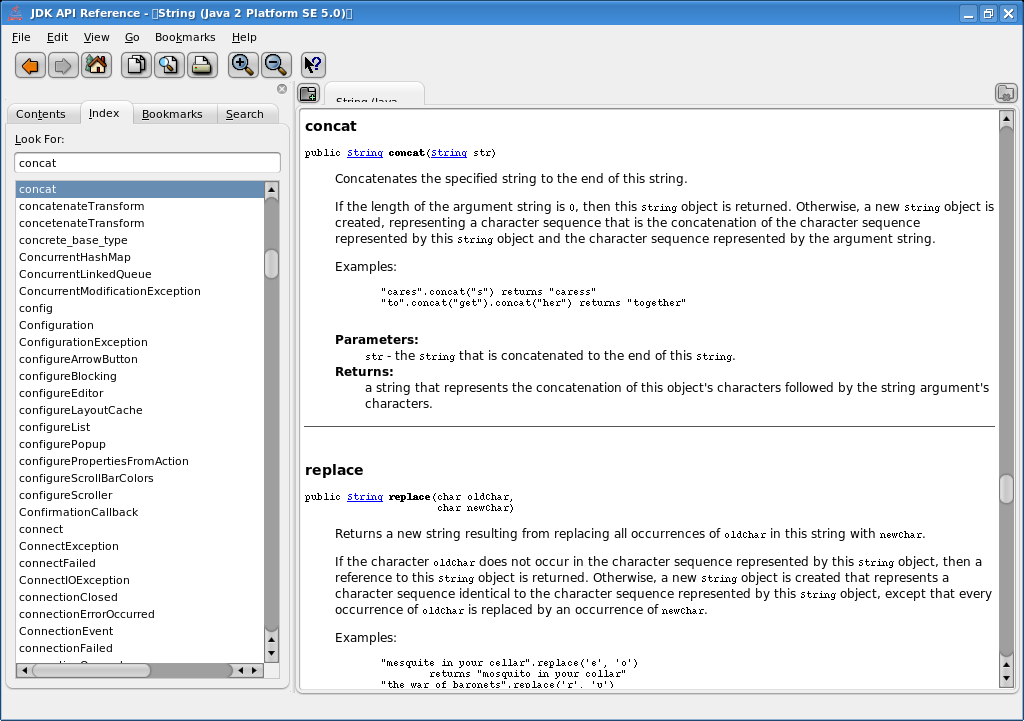Click the Look For input field
The width and height of the screenshot is (1024, 721).
click(148, 163)
